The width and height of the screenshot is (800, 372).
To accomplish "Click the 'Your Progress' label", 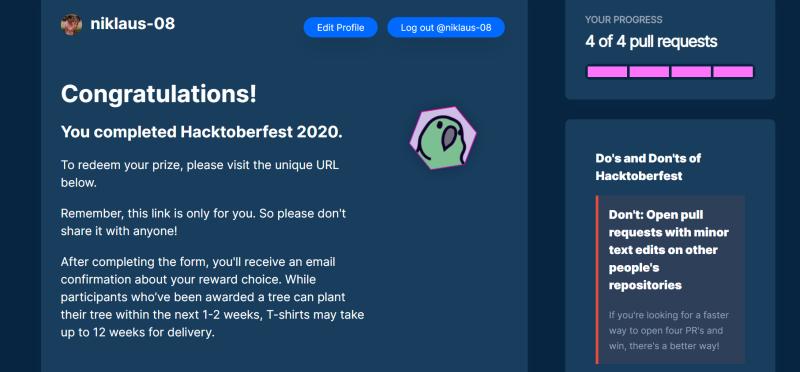I will point(623,20).
